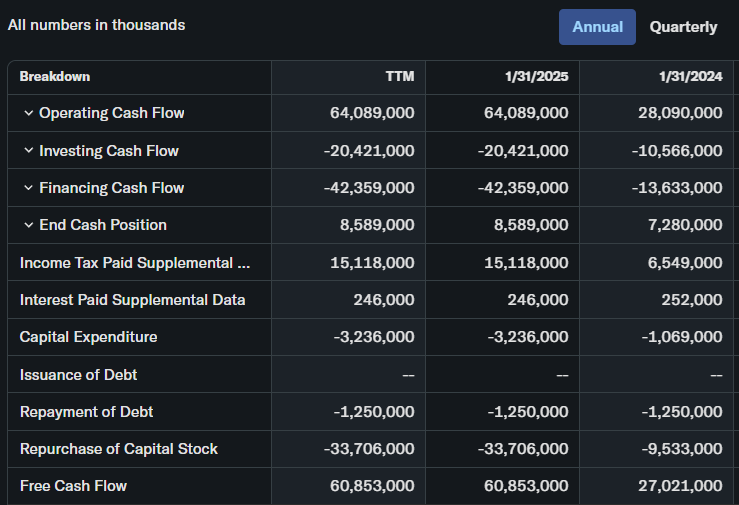Select End Cash Position value 7,280,000
The height and width of the screenshot is (505, 739).
(x=685, y=225)
